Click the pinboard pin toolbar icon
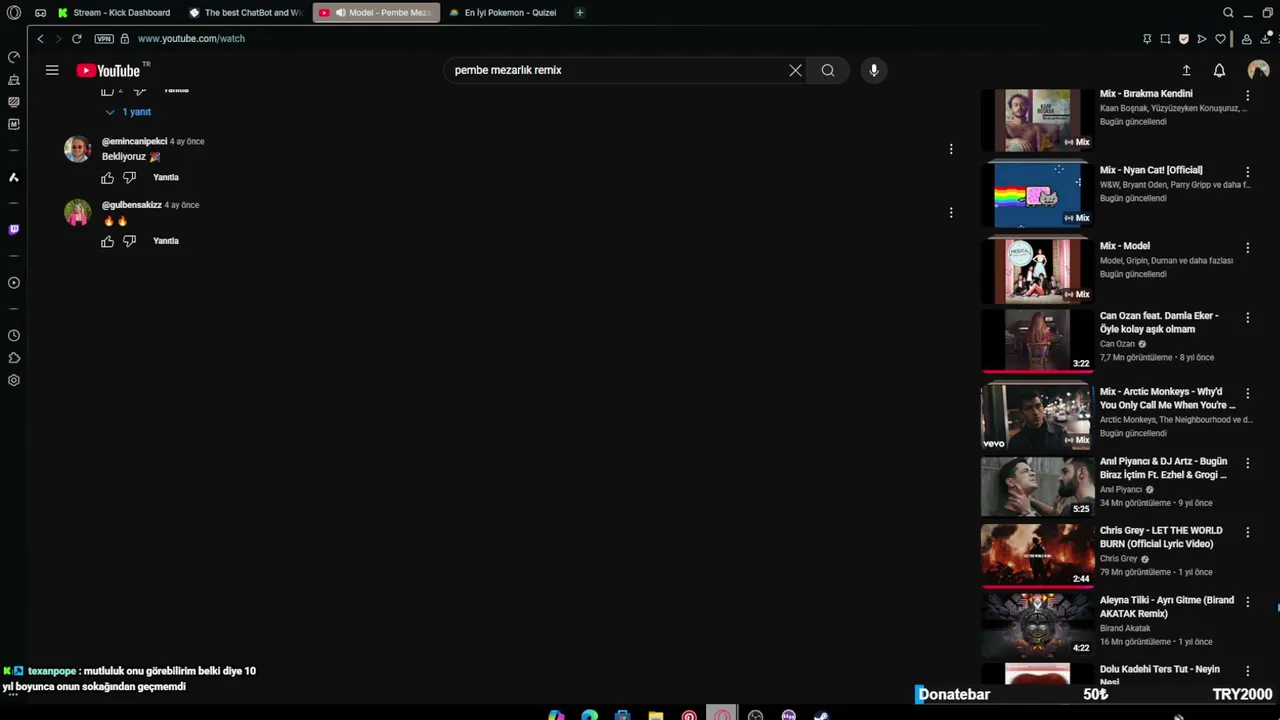Viewport: 1280px width, 720px height. pyautogui.click(x=1147, y=38)
